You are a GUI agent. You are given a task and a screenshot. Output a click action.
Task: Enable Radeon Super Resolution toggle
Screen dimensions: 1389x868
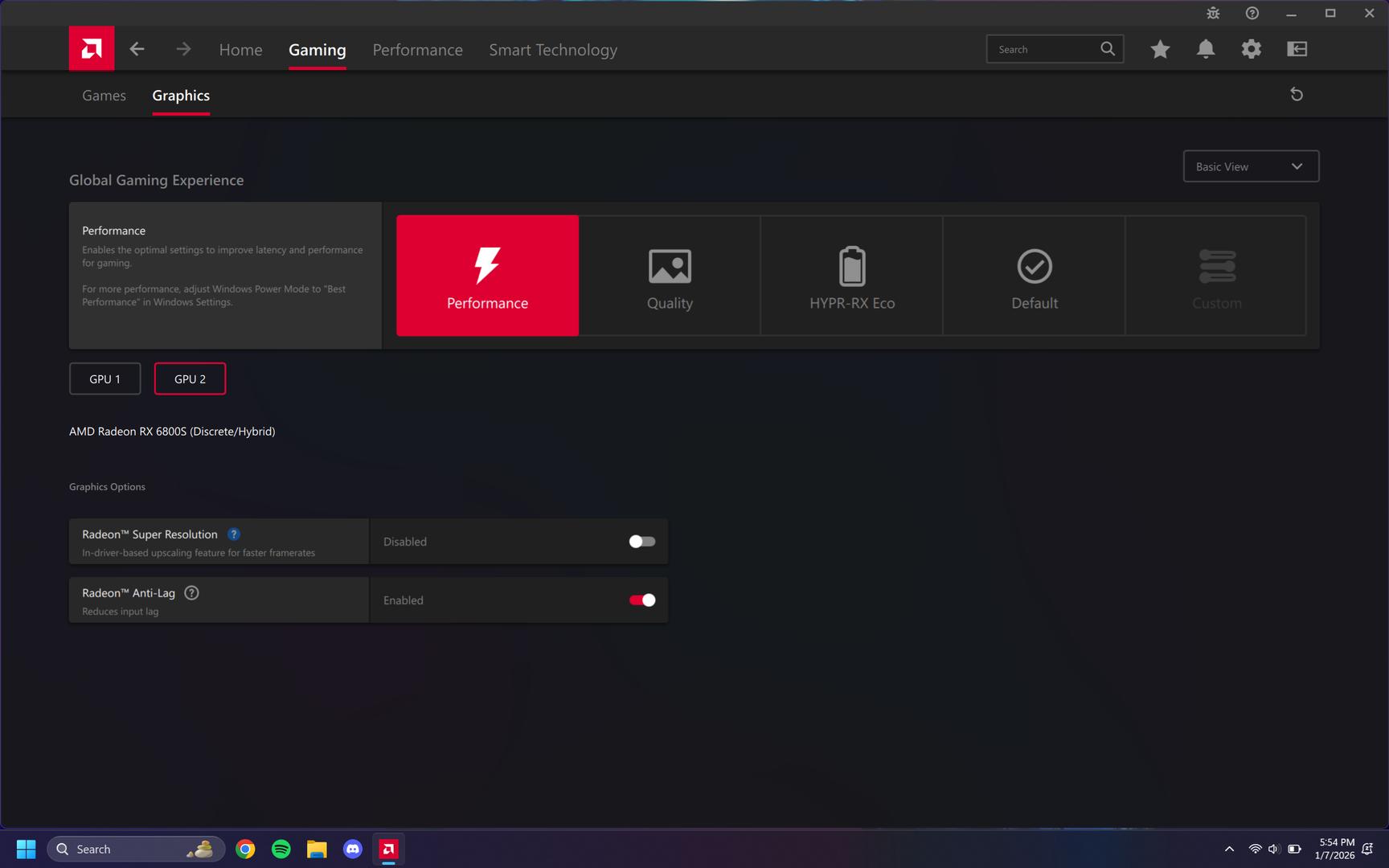tap(641, 542)
